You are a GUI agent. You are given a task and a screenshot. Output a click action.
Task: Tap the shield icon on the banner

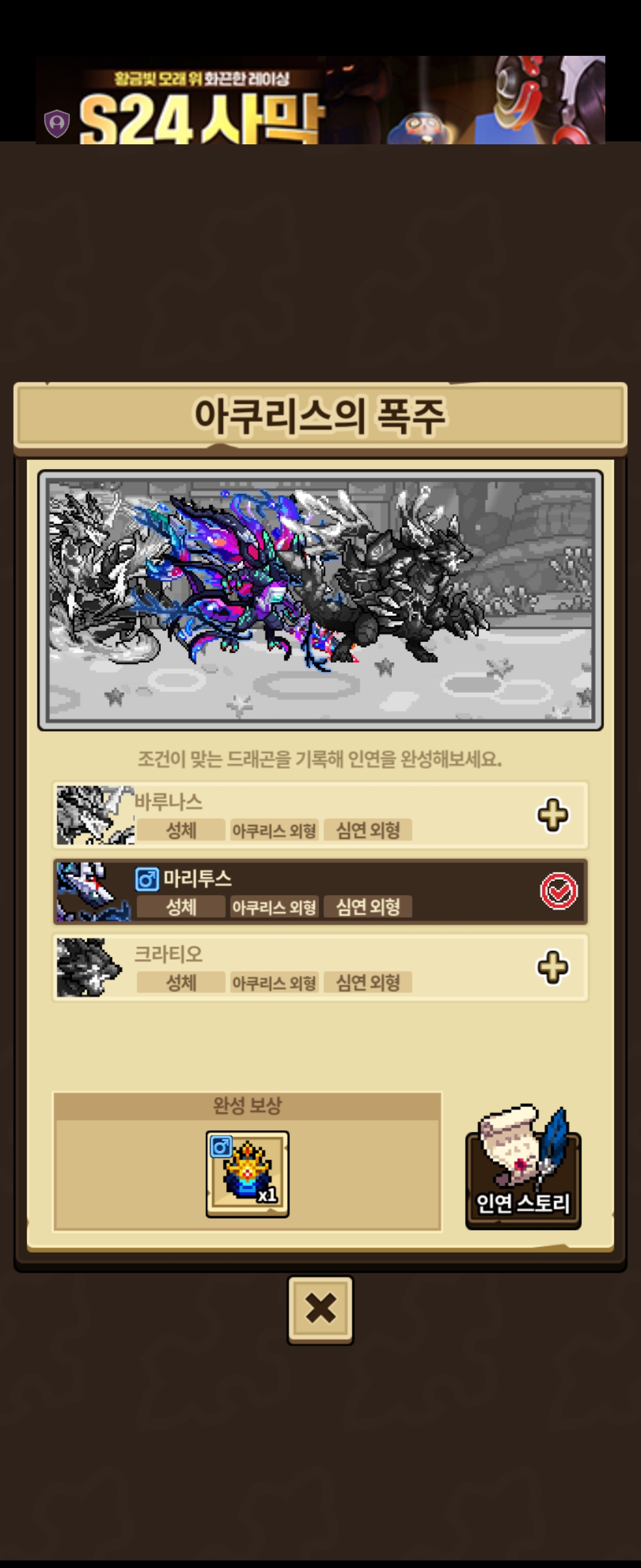(x=56, y=124)
